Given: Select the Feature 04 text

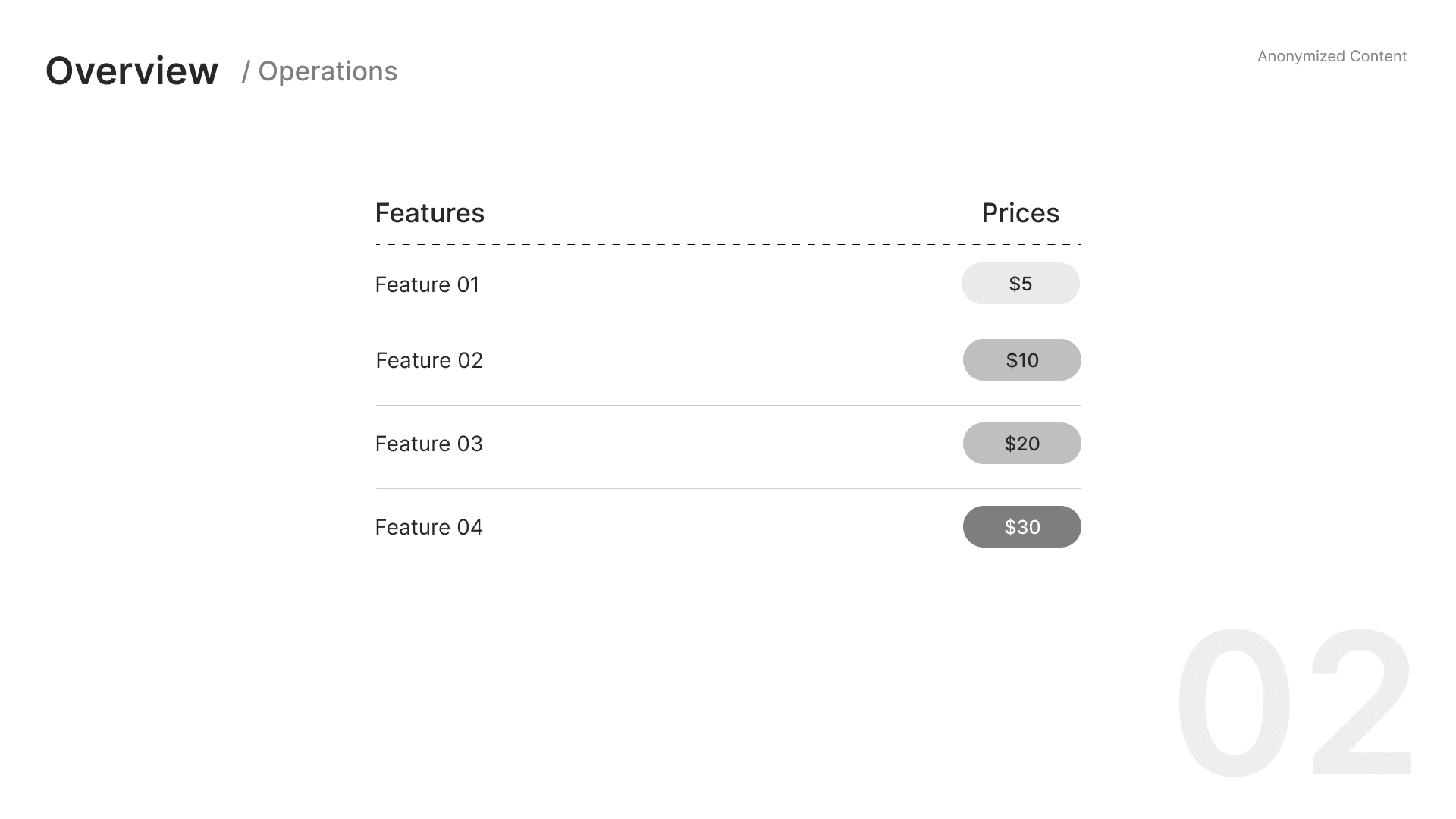Looking at the screenshot, I should tap(429, 527).
